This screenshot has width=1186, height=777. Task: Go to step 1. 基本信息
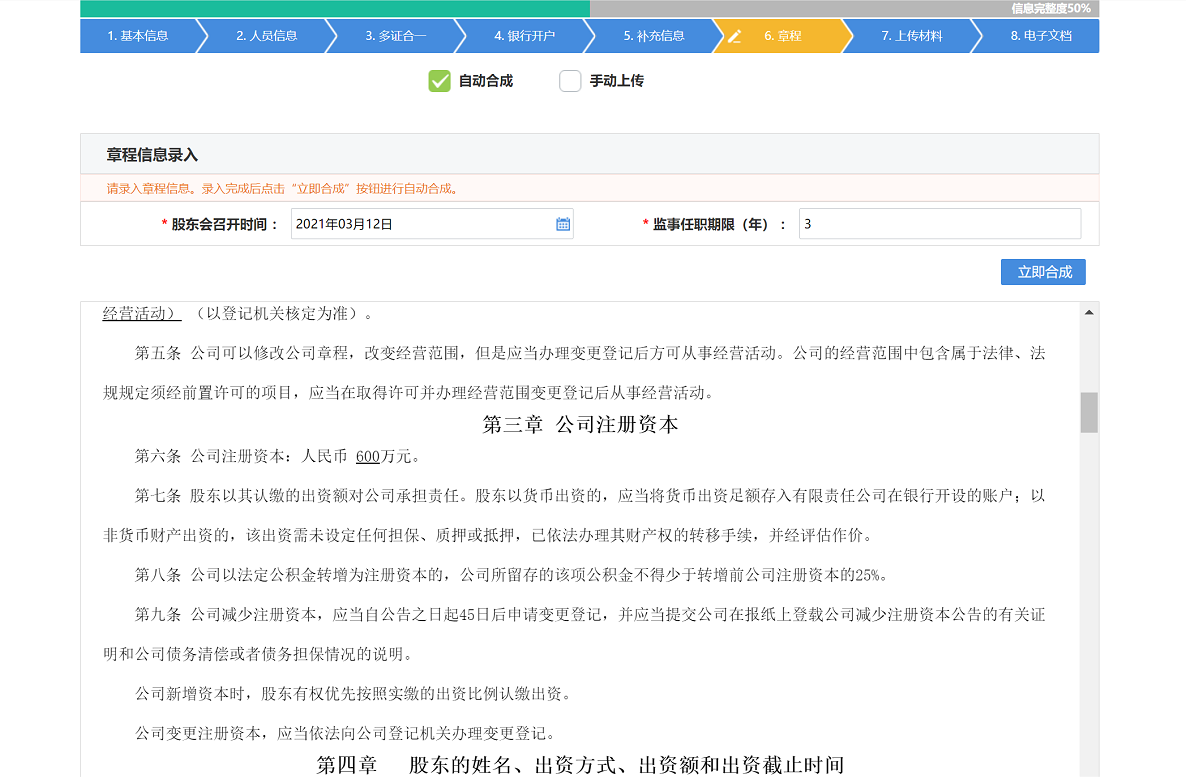coord(138,36)
